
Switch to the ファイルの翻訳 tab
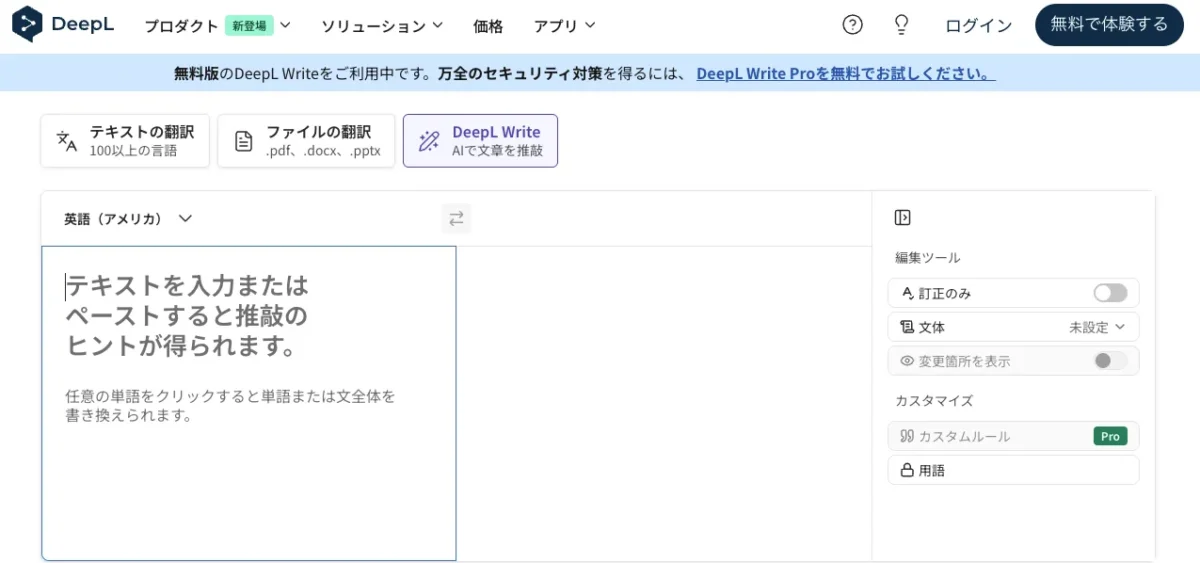coord(306,141)
